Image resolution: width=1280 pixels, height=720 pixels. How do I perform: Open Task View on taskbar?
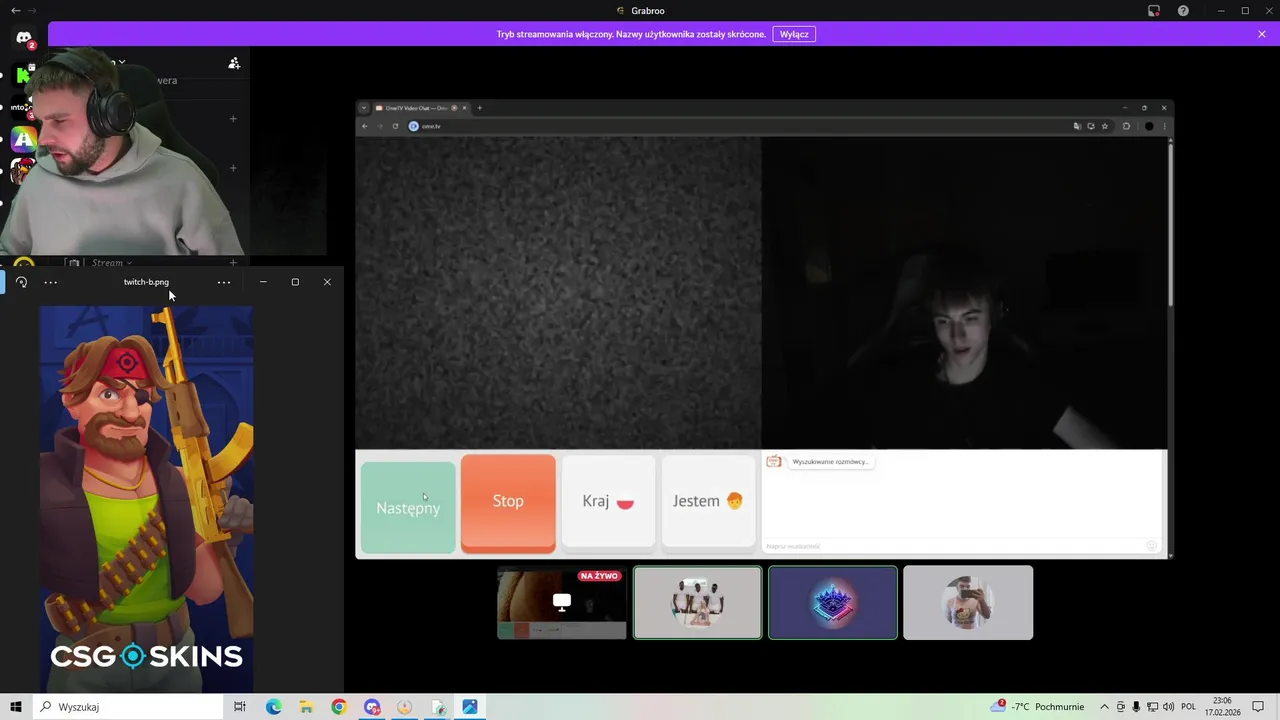tap(240, 707)
